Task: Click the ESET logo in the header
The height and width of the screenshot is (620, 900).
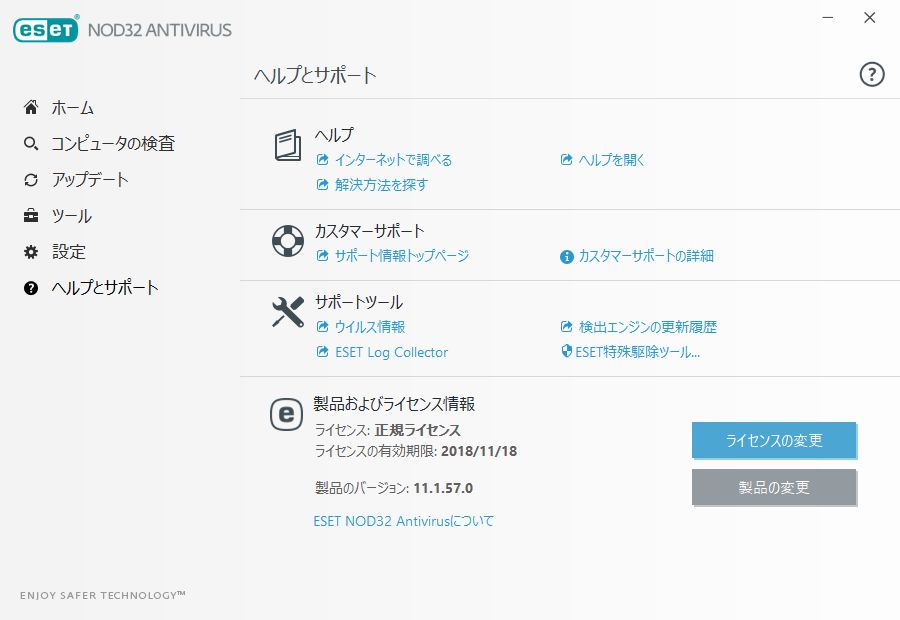Action: click(x=46, y=29)
